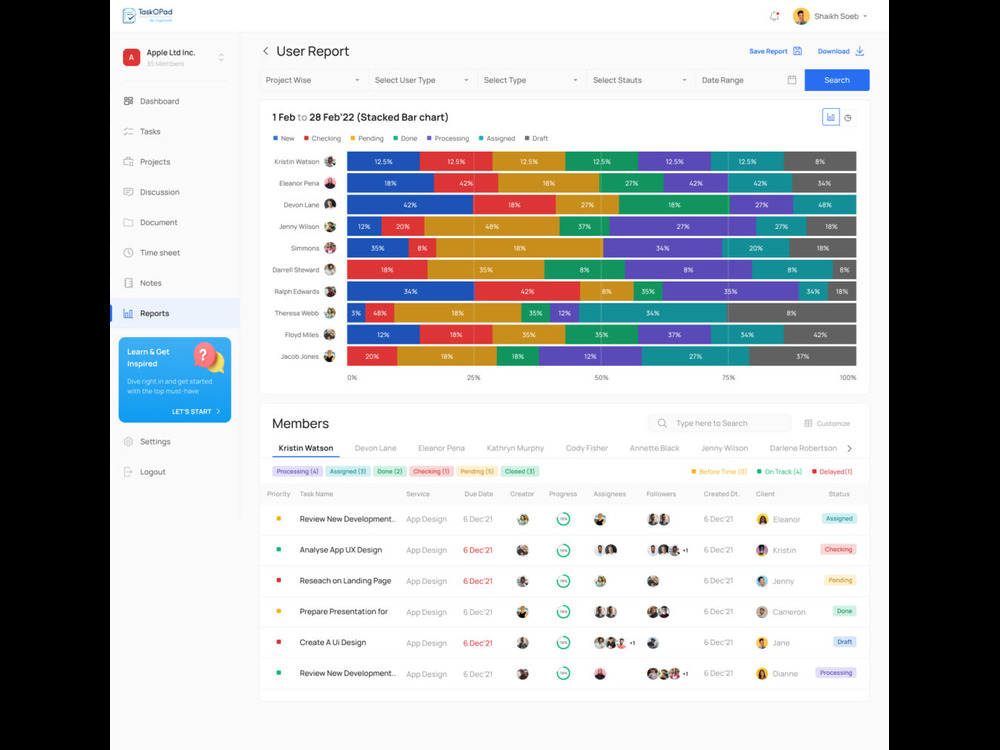Toggle the Assigned (3) filter chip
This screenshot has width=1000, height=750.
[348, 471]
